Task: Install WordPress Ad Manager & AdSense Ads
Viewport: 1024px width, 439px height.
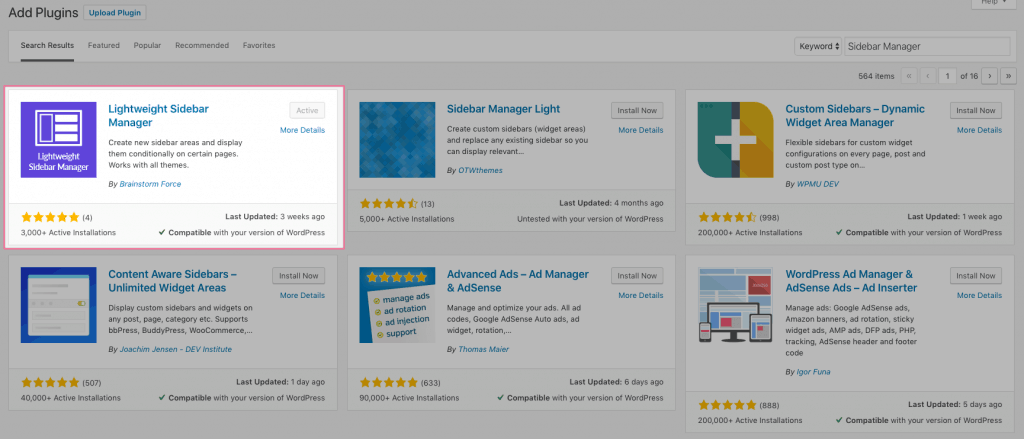Action: point(976,276)
